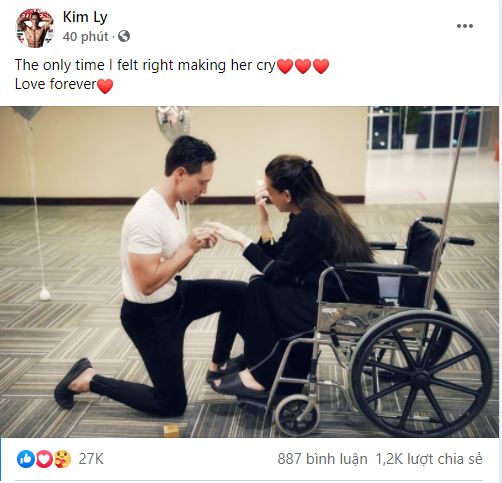View the '1,2K lượt chia sẻ' shares list
This screenshot has width=502, height=483.
pos(429,459)
